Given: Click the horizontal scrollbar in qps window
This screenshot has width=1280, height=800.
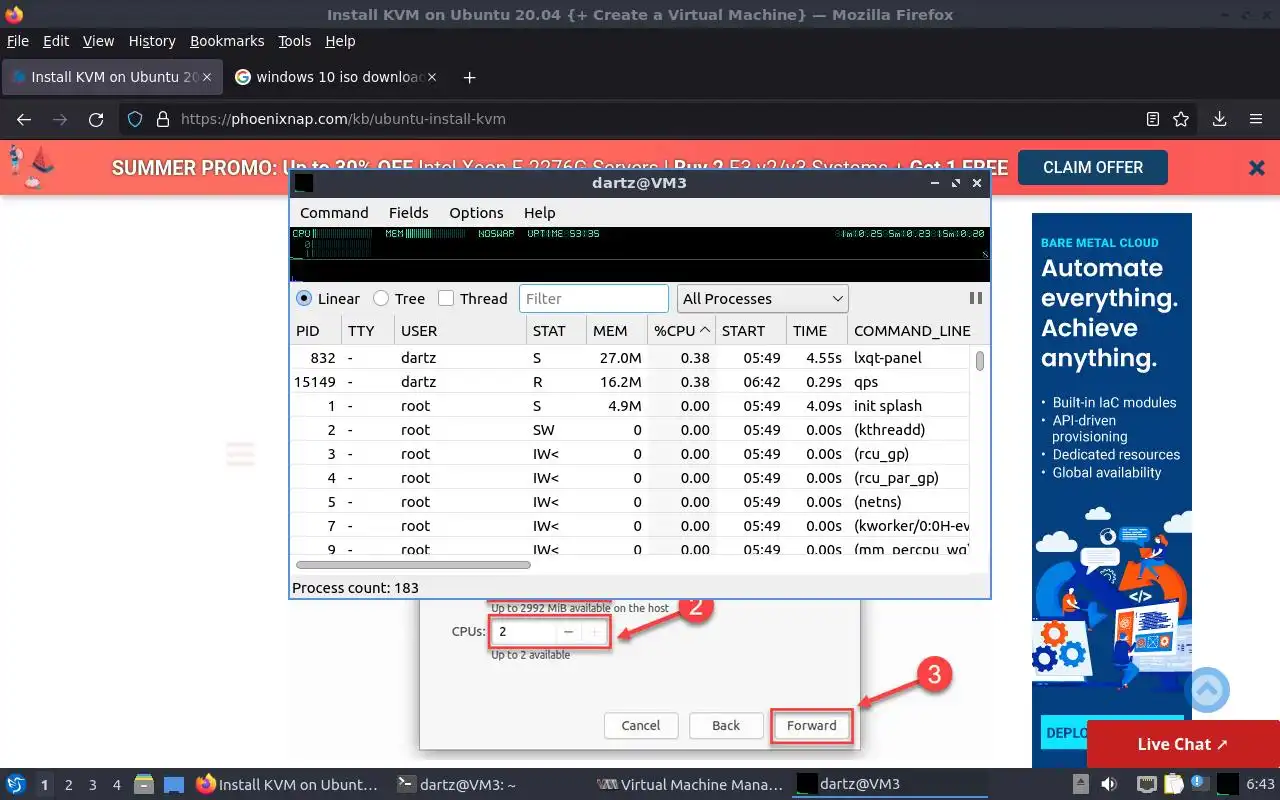Looking at the screenshot, I should [414, 565].
